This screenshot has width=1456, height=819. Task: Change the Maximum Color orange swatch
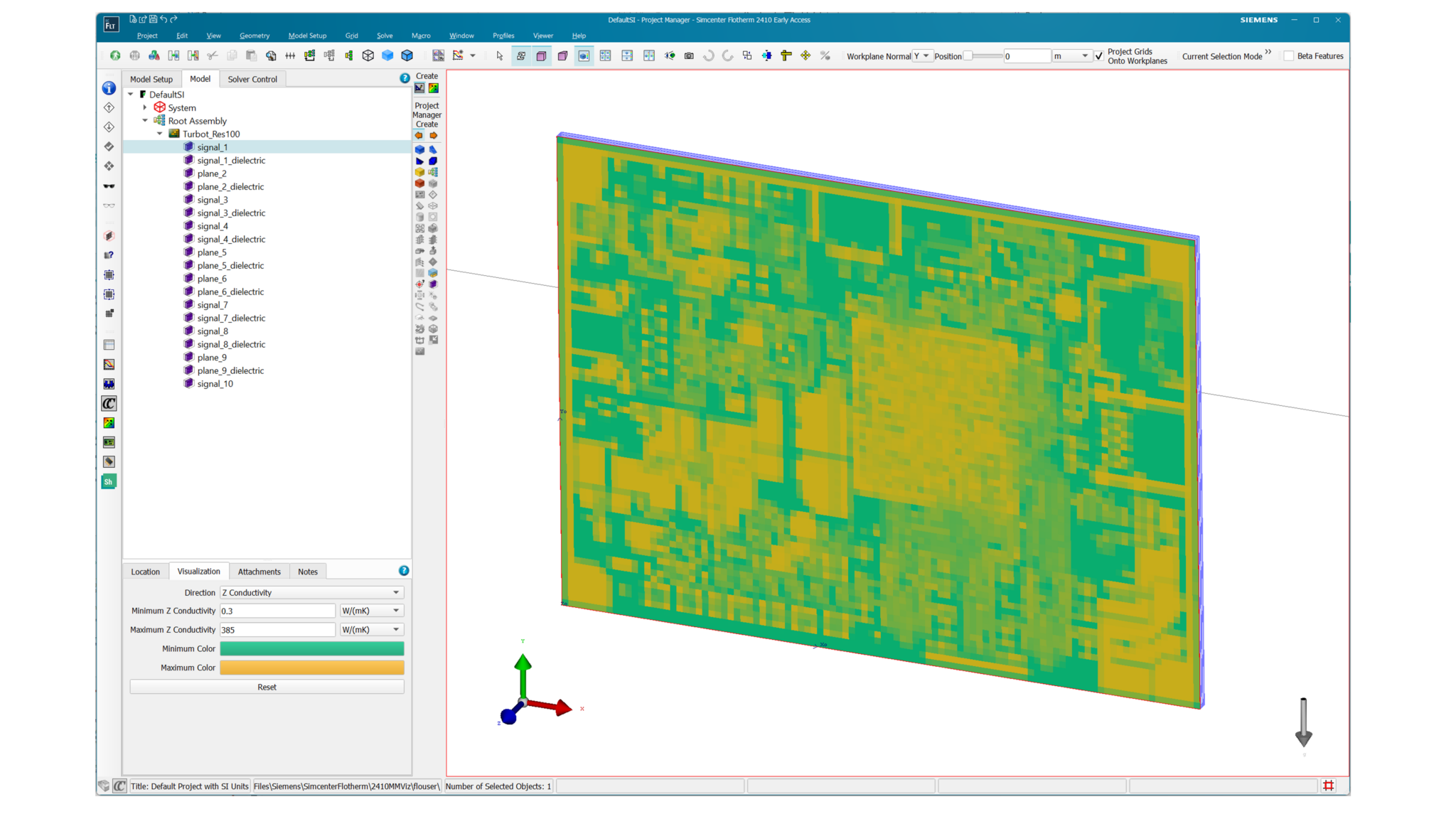(311, 668)
